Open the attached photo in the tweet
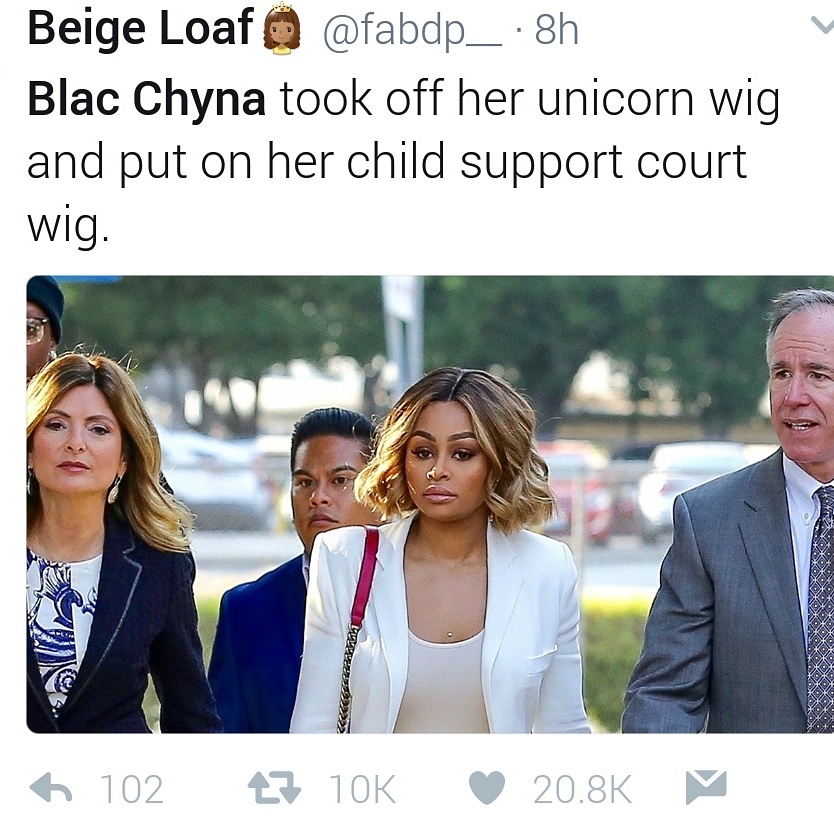Image resolution: width=834 pixels, height=834 pixels. pyautogui.click(x=430, y=504)
